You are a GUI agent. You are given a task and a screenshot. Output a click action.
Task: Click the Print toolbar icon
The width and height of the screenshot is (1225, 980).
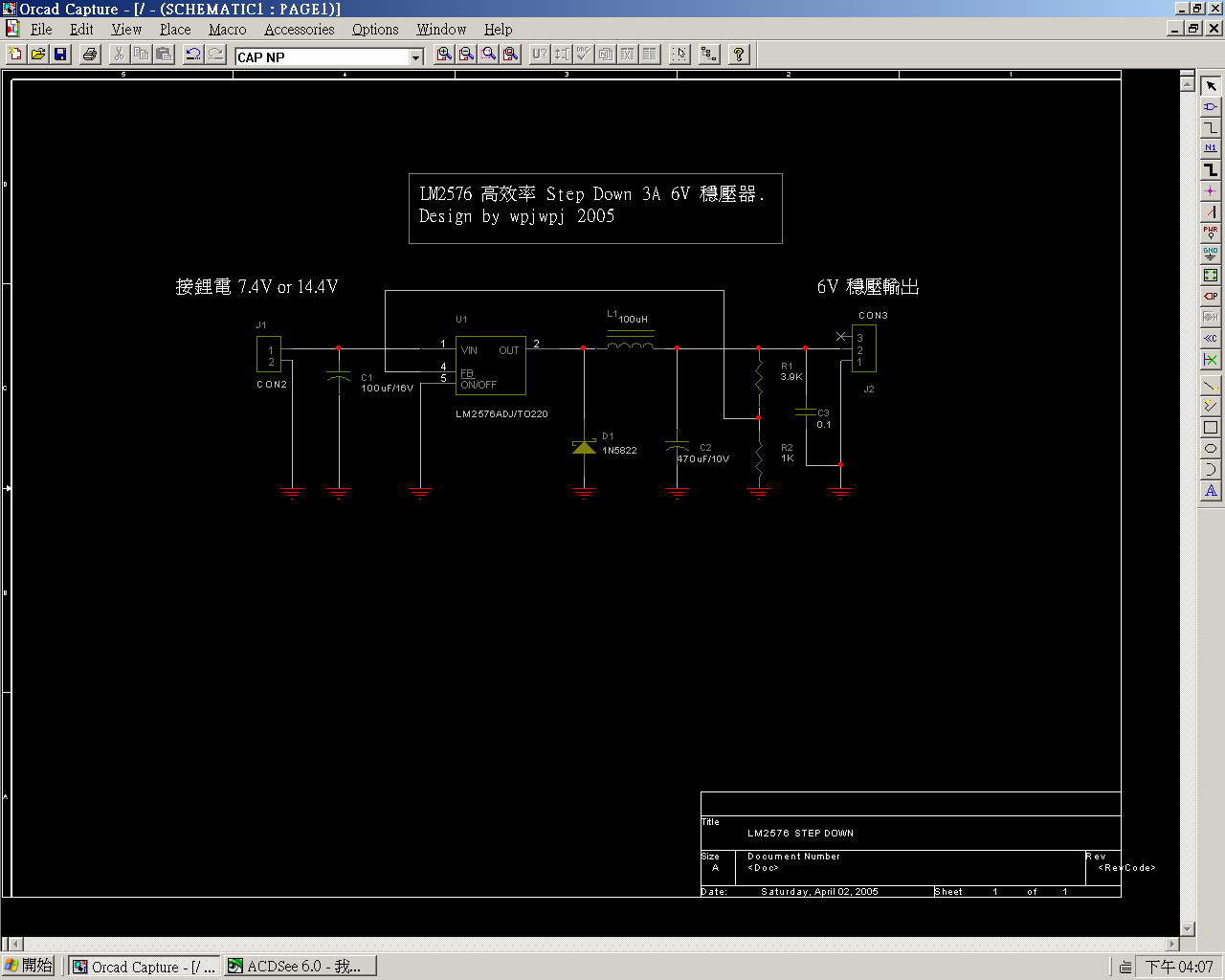90,55
